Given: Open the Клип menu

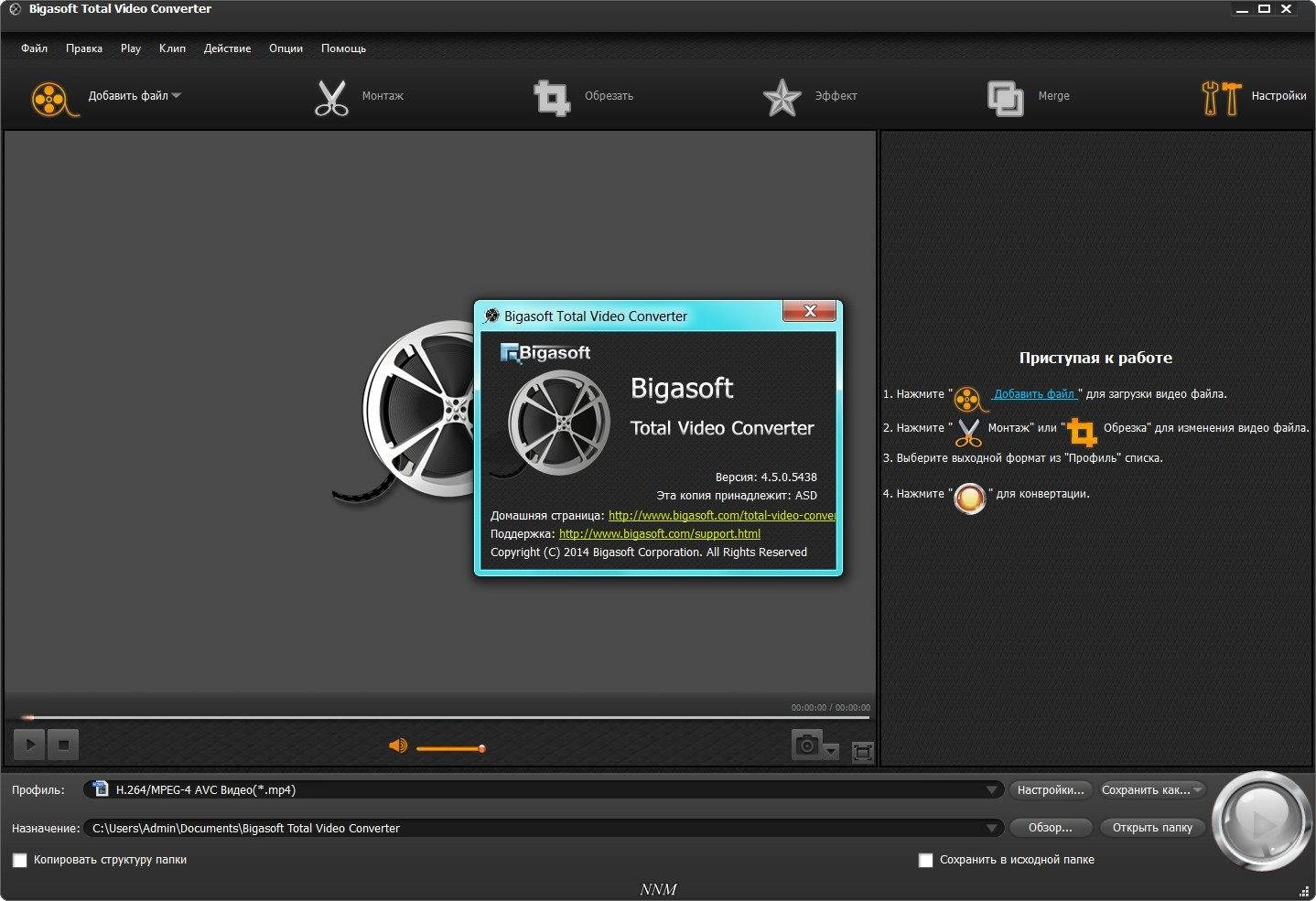Looking at the screenshot, I should (172, 48).
